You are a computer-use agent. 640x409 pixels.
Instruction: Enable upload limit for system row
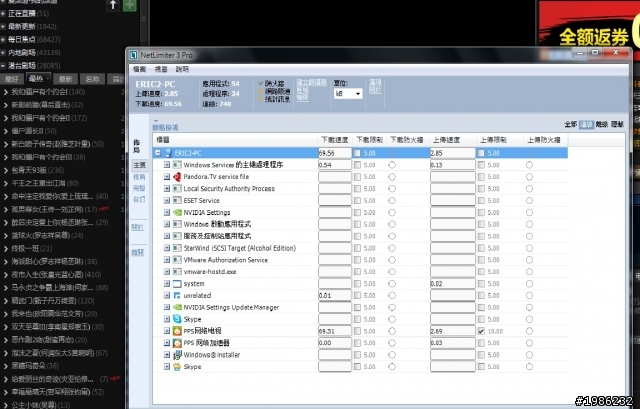pos(481,283)
